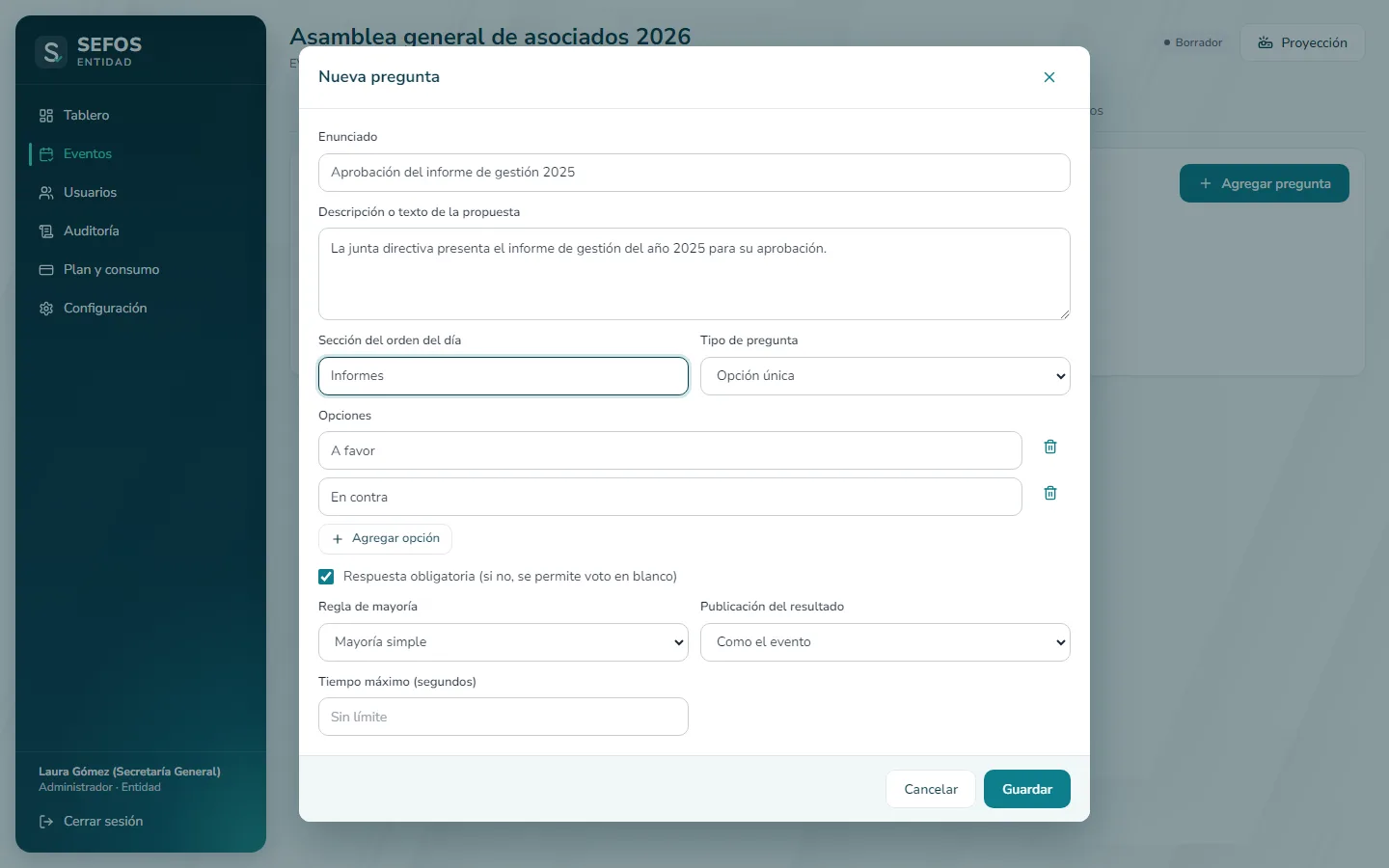The image size is (1389, 868).
Task: Click the 'Respuesta obligatoria' checkbox label text
Action: click(x=510, y=577)
